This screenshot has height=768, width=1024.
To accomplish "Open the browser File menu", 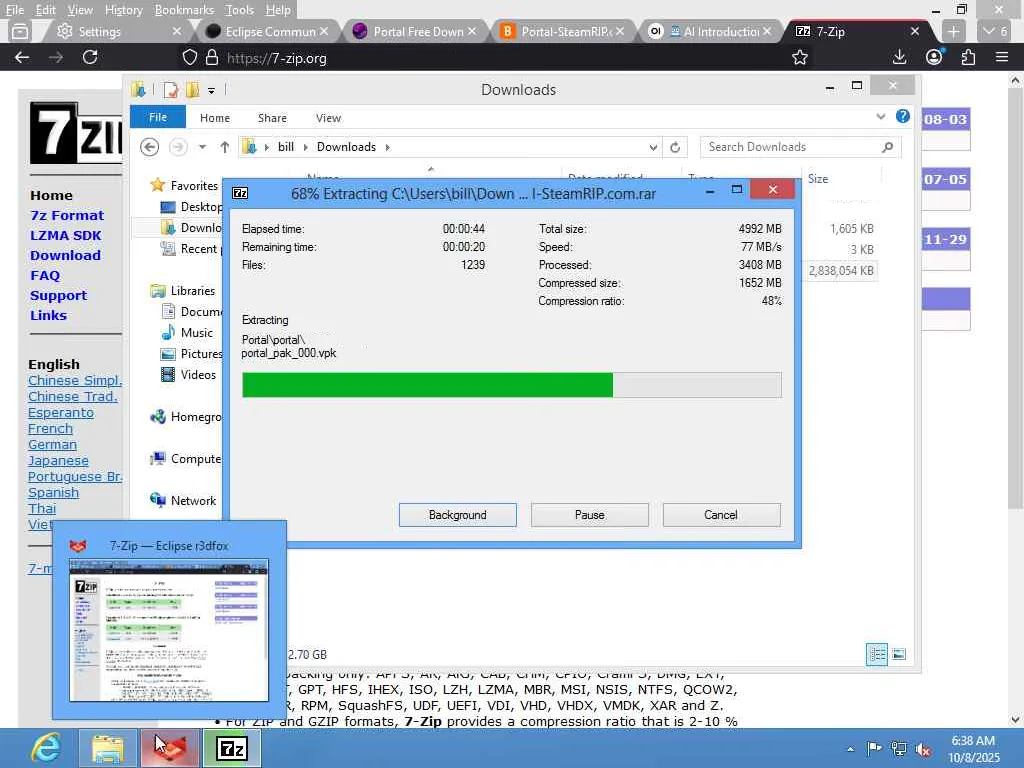I will 14,10.
